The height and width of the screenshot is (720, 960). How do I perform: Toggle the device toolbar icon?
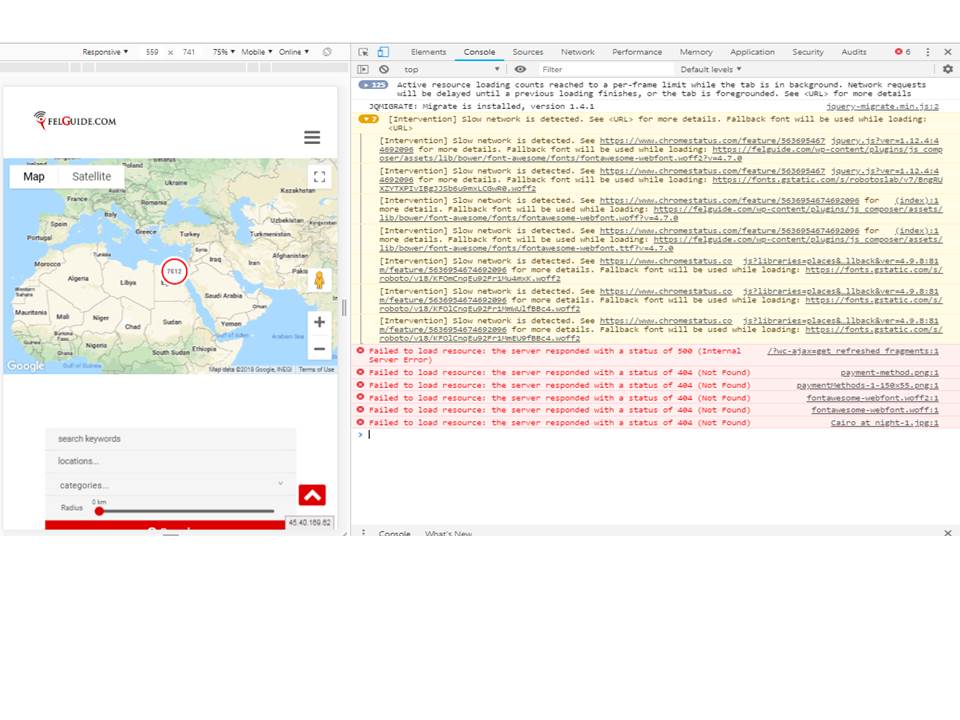381,51
